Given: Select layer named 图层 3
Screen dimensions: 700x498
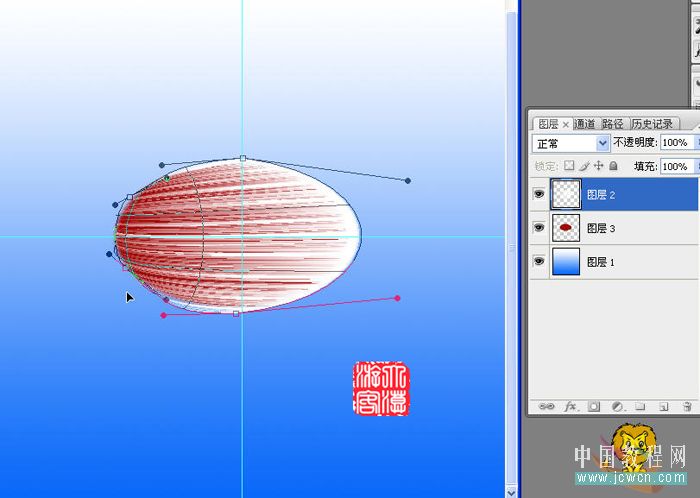Looking at the screenshot, I should (x=601, y=228).
